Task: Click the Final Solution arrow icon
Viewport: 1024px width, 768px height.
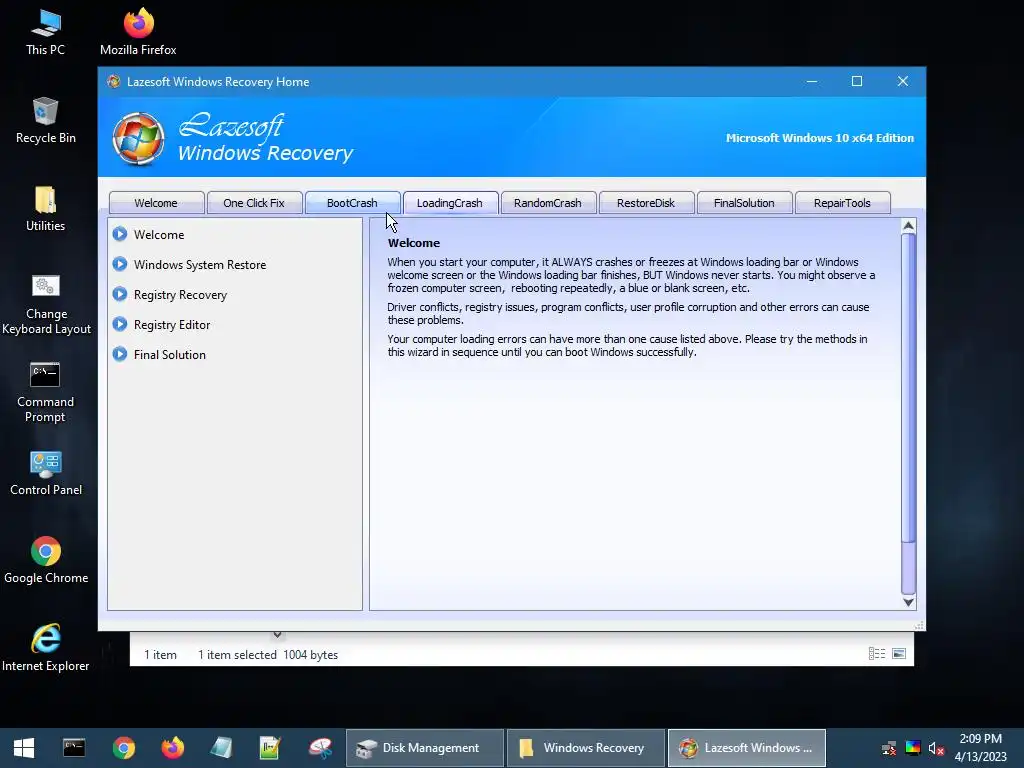Action: point(120,354)
